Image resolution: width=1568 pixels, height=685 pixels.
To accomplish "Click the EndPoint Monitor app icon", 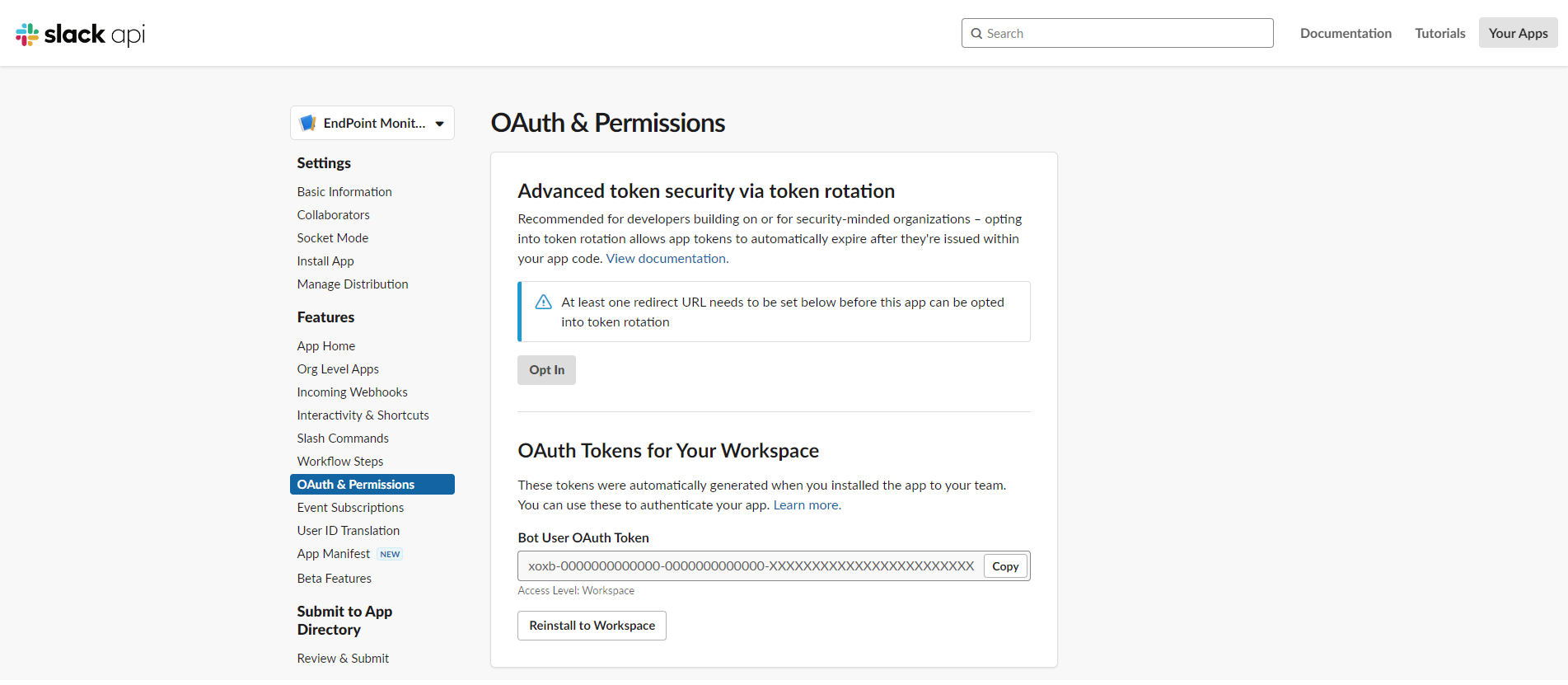I will pyautogui.click(x=308, y=123).
